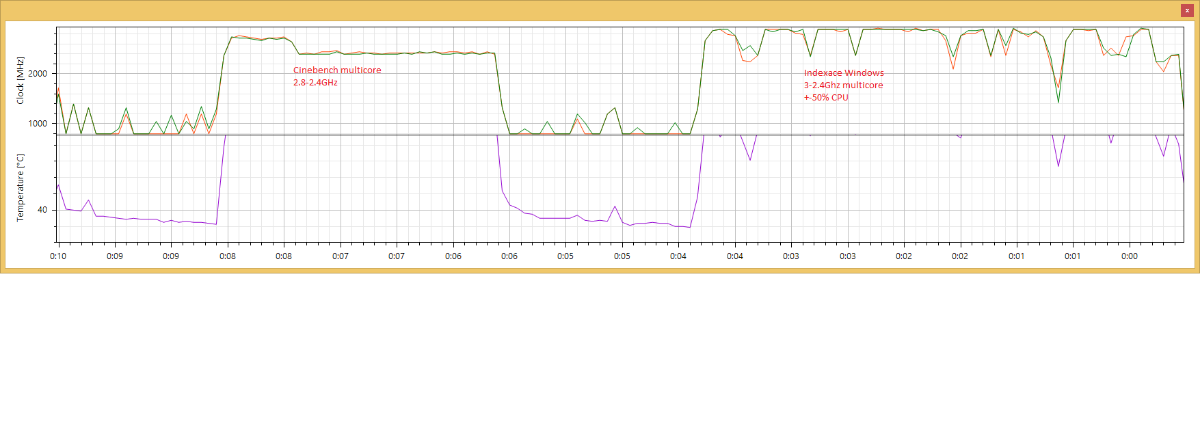The width and height of the screenshot is (1200, 443).
Task: Click the leftmost 0:06 time axis label
Action: (453, 256)
